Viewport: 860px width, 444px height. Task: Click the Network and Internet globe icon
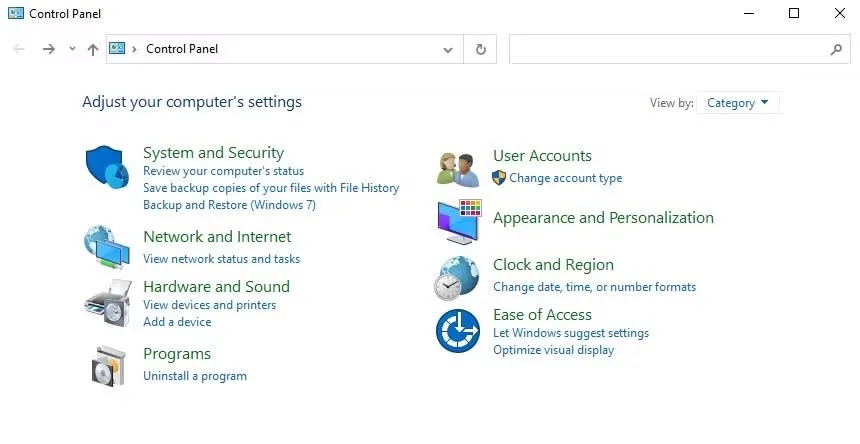(x=106, y=247)
